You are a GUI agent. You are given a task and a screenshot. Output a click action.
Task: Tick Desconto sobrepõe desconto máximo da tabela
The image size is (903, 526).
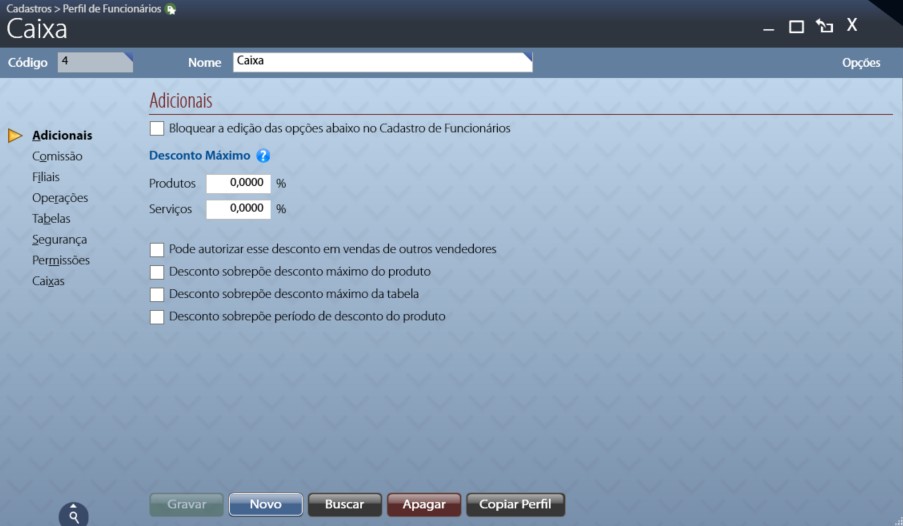(x=157, y=294)
